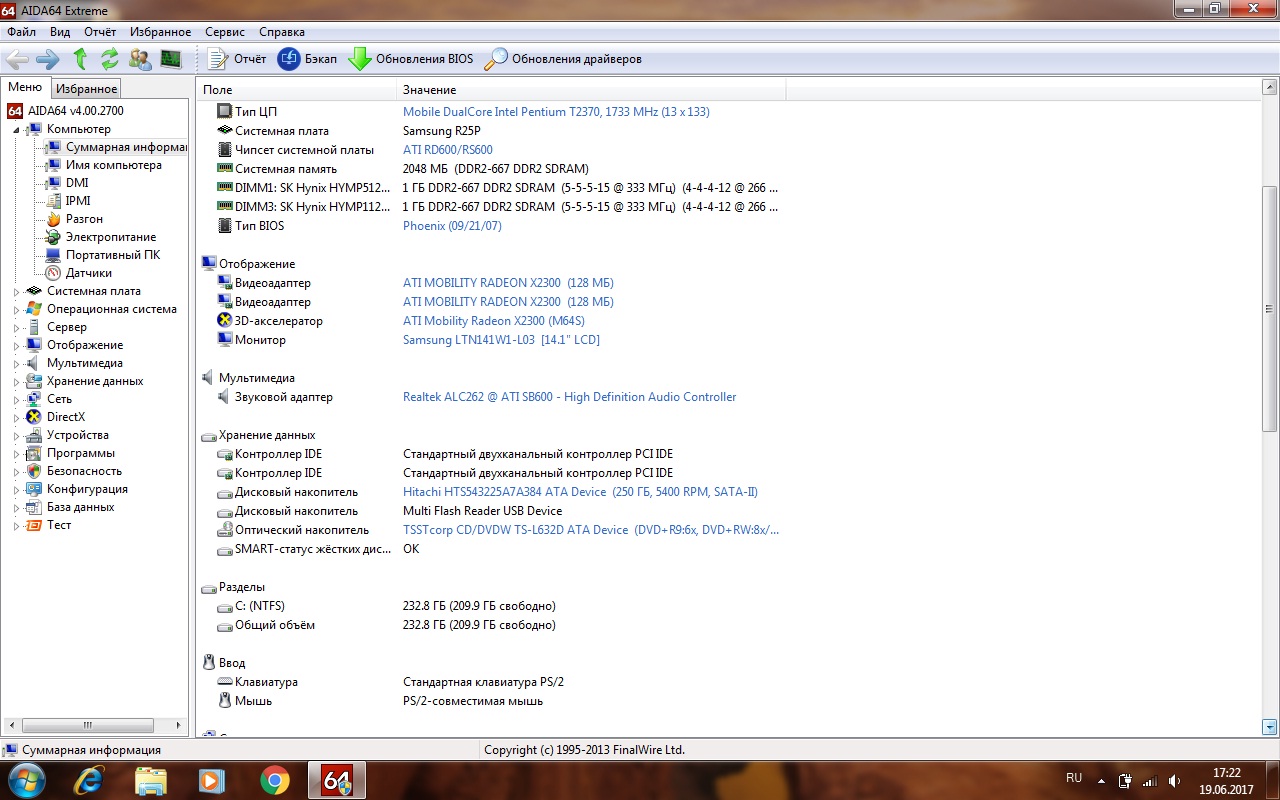Click scroll-down arrow of main panel
1280x800 pixels.
pos(1270,727)
